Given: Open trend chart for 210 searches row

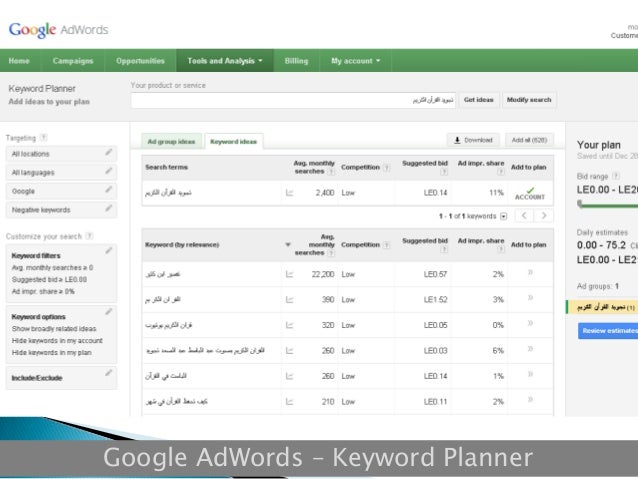Looking at the screenshot, I should tap(289, 402).
